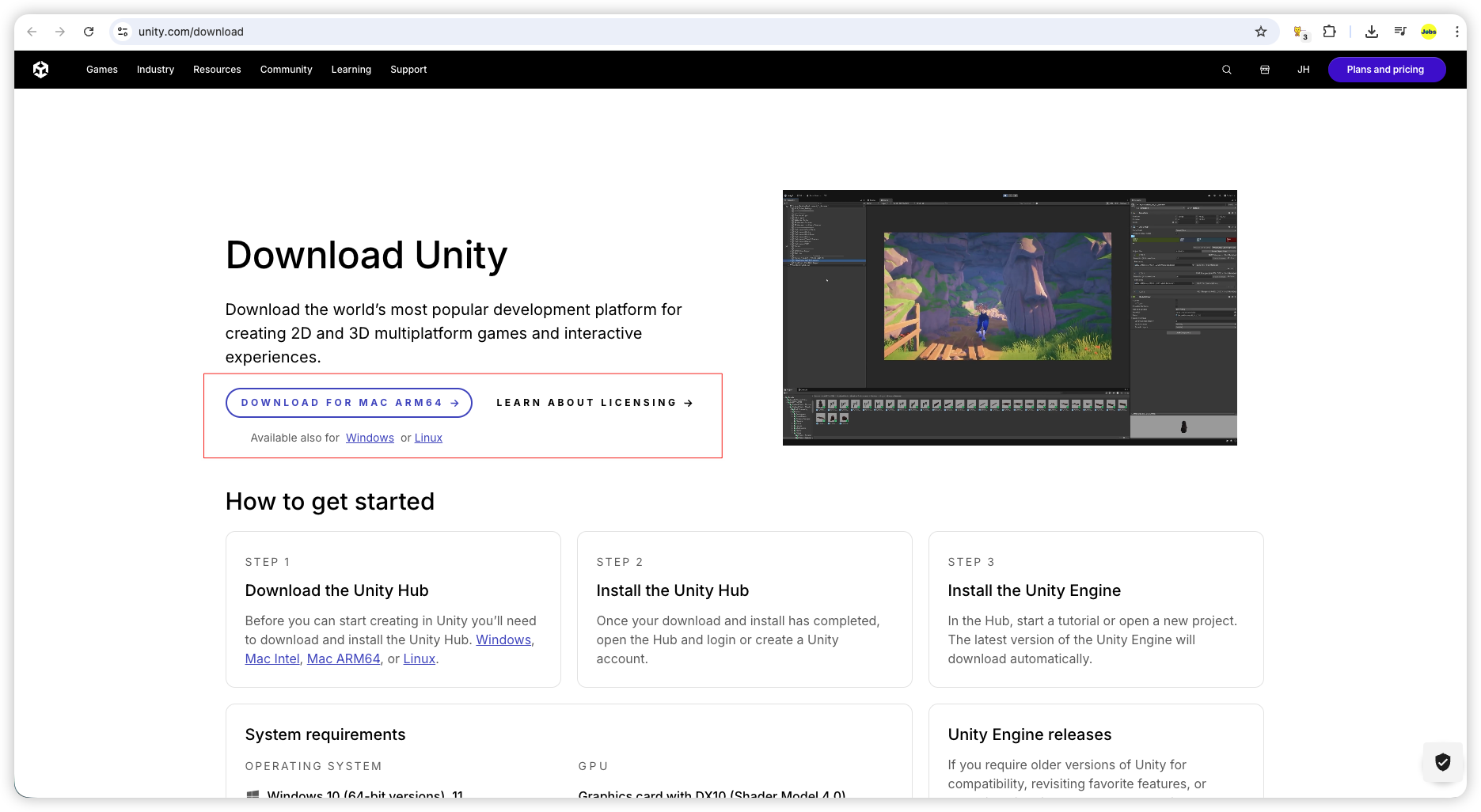This screenshot has height=812, width=1481.
Task: Click the Plans and pricing button
Action: coord(1387,70)
